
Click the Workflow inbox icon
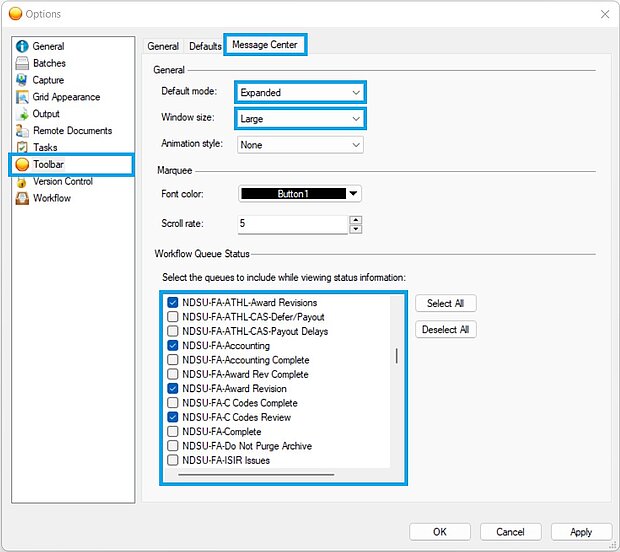[22, 198]
